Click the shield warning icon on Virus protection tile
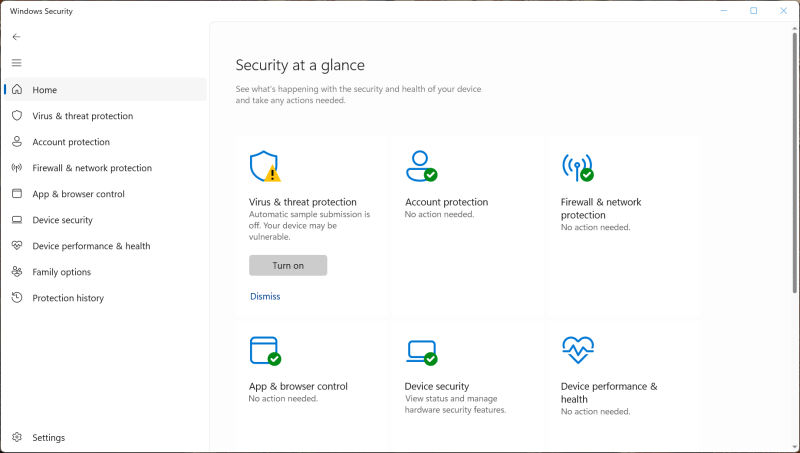 click(265, 167)
